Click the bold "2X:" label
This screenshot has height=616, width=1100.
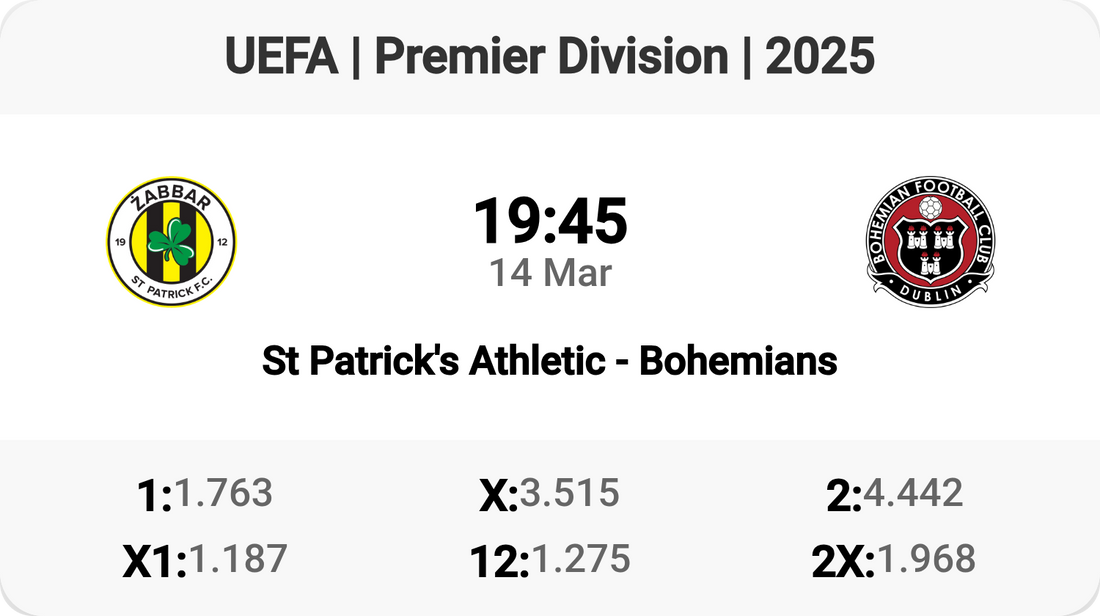point(842,562)
